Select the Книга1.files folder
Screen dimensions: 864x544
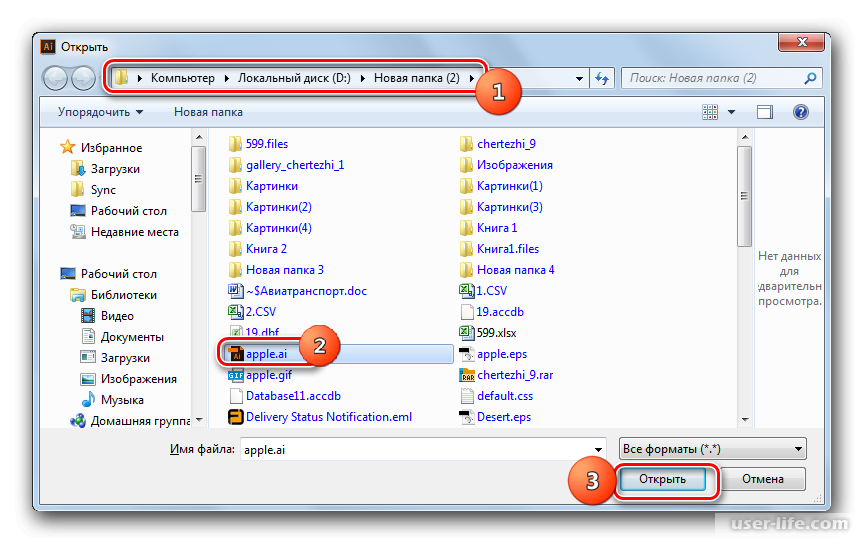pyautogui.click(x=508, y=249)
